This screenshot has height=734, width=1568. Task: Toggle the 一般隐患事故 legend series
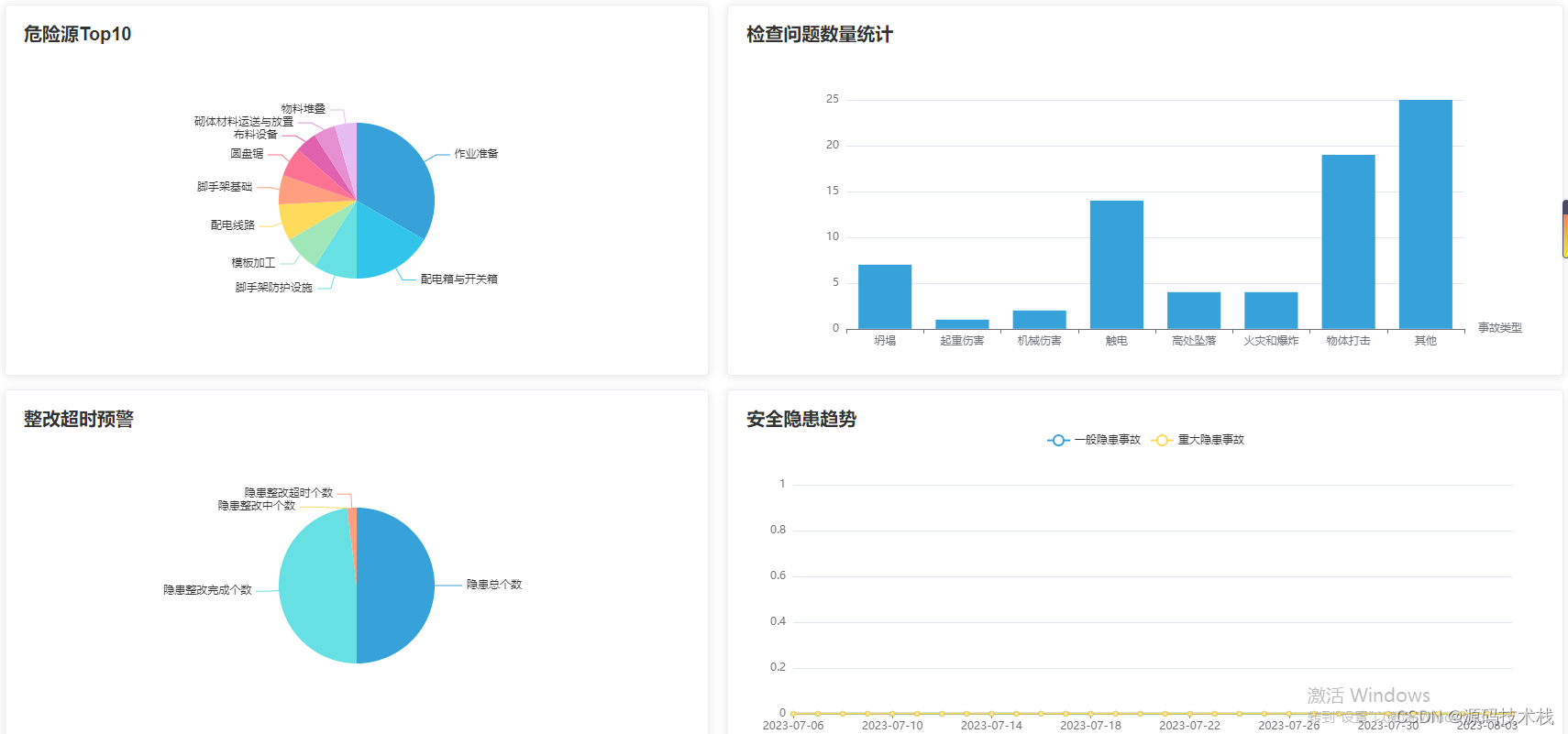1094,440
